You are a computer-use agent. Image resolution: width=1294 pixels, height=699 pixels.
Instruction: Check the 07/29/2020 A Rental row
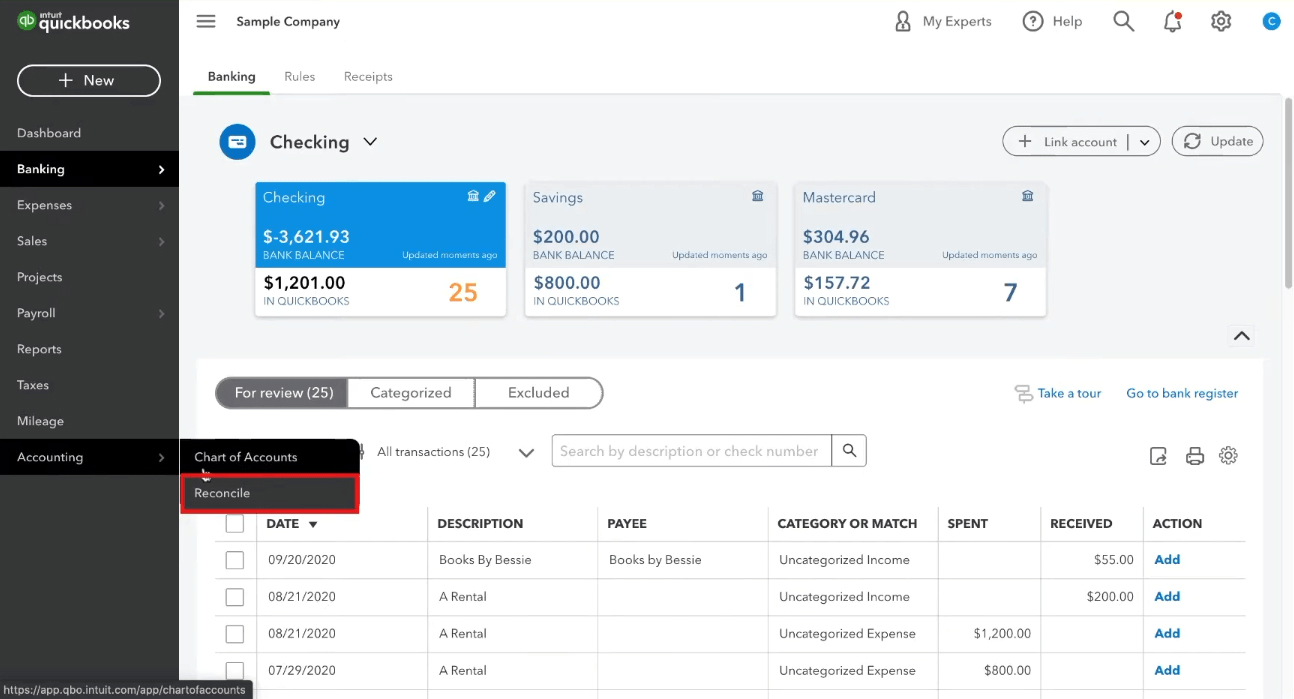[x=235, y=670]
